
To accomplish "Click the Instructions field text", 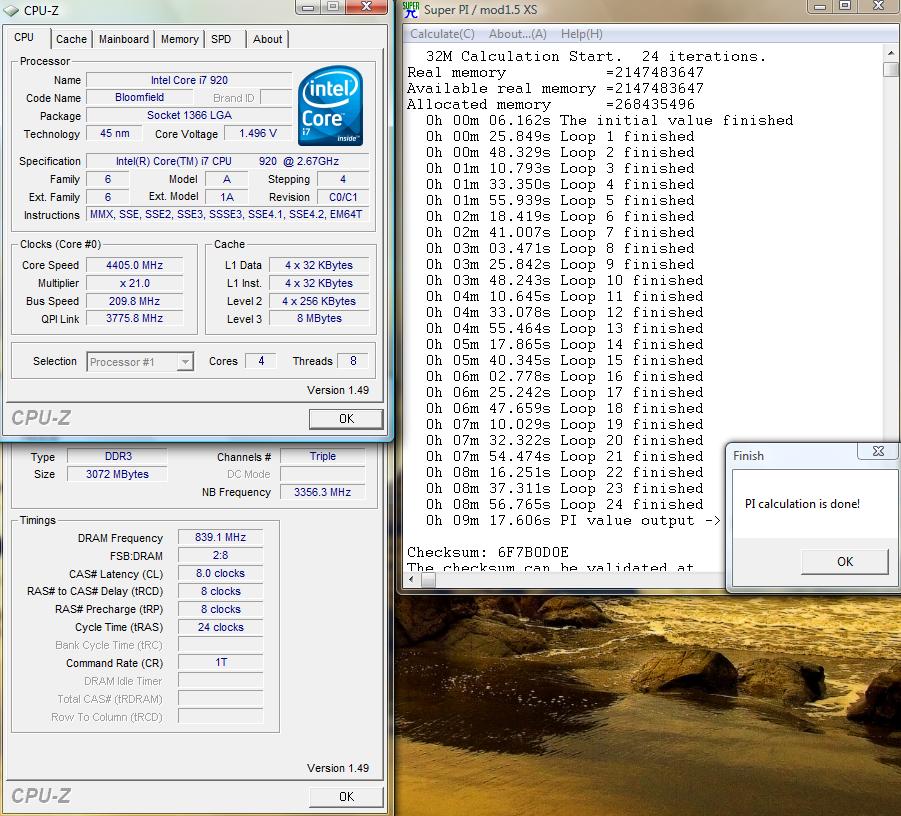I will 228,214.
